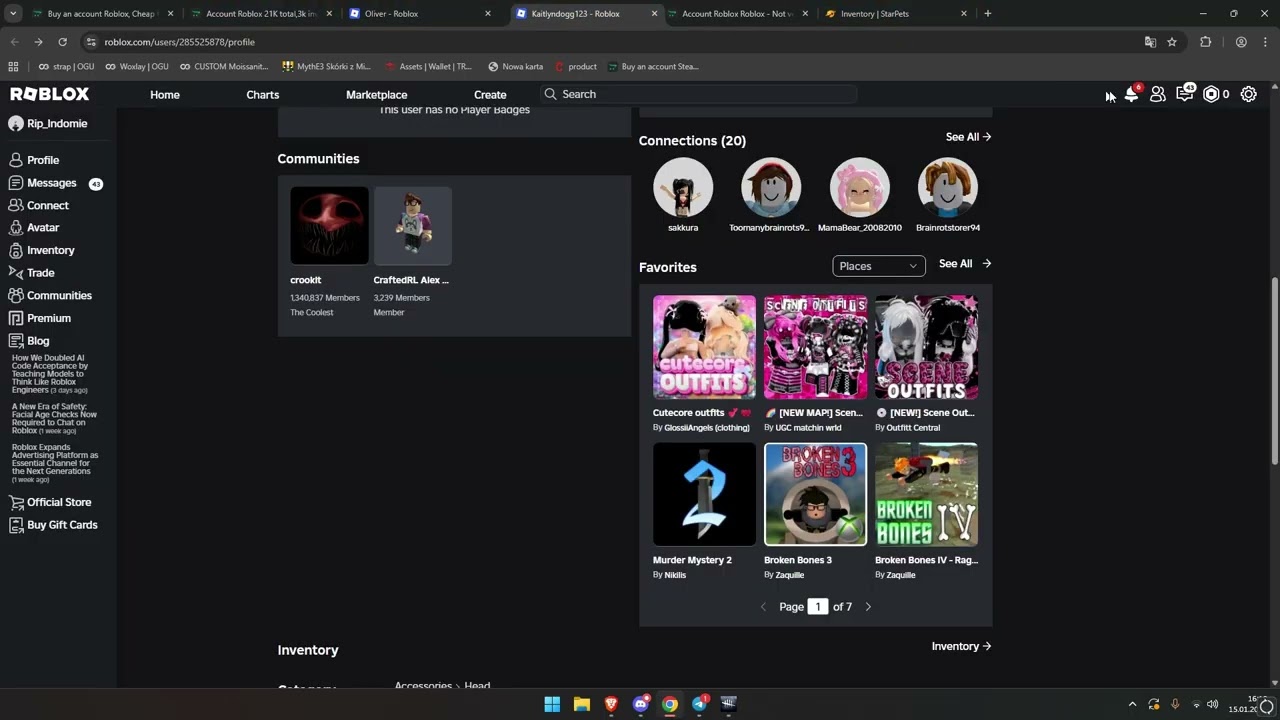The width and height of the screenshot is (1280, 720).
Task: Open Telegram from the taskbar
Action: [x=699, y=704]
